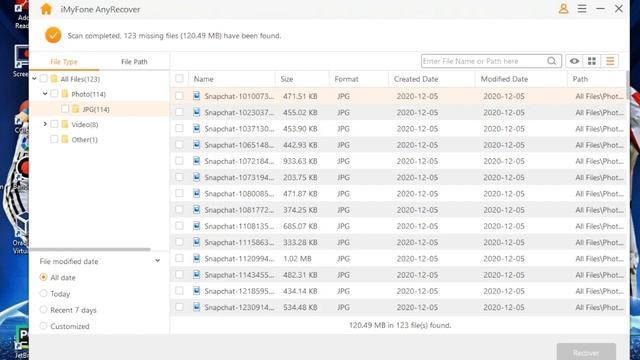
Task: Tick checkbox for Snapchat-1010073 row
Action: point(179,96)
